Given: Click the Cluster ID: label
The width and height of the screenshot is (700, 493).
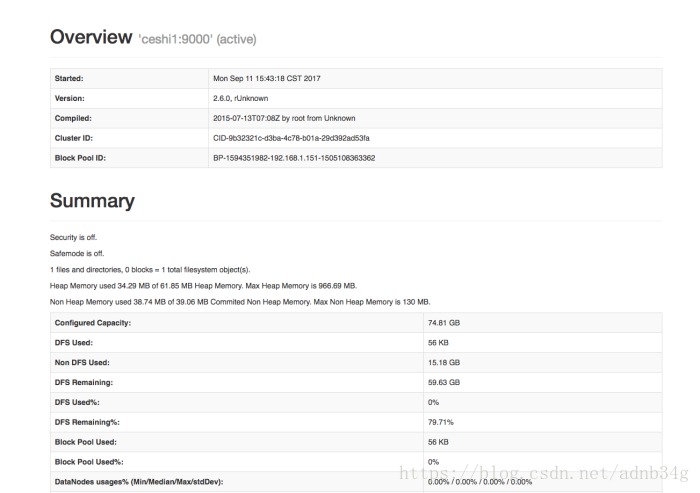Looking at the screenshot, I should [x=74, y=138].
